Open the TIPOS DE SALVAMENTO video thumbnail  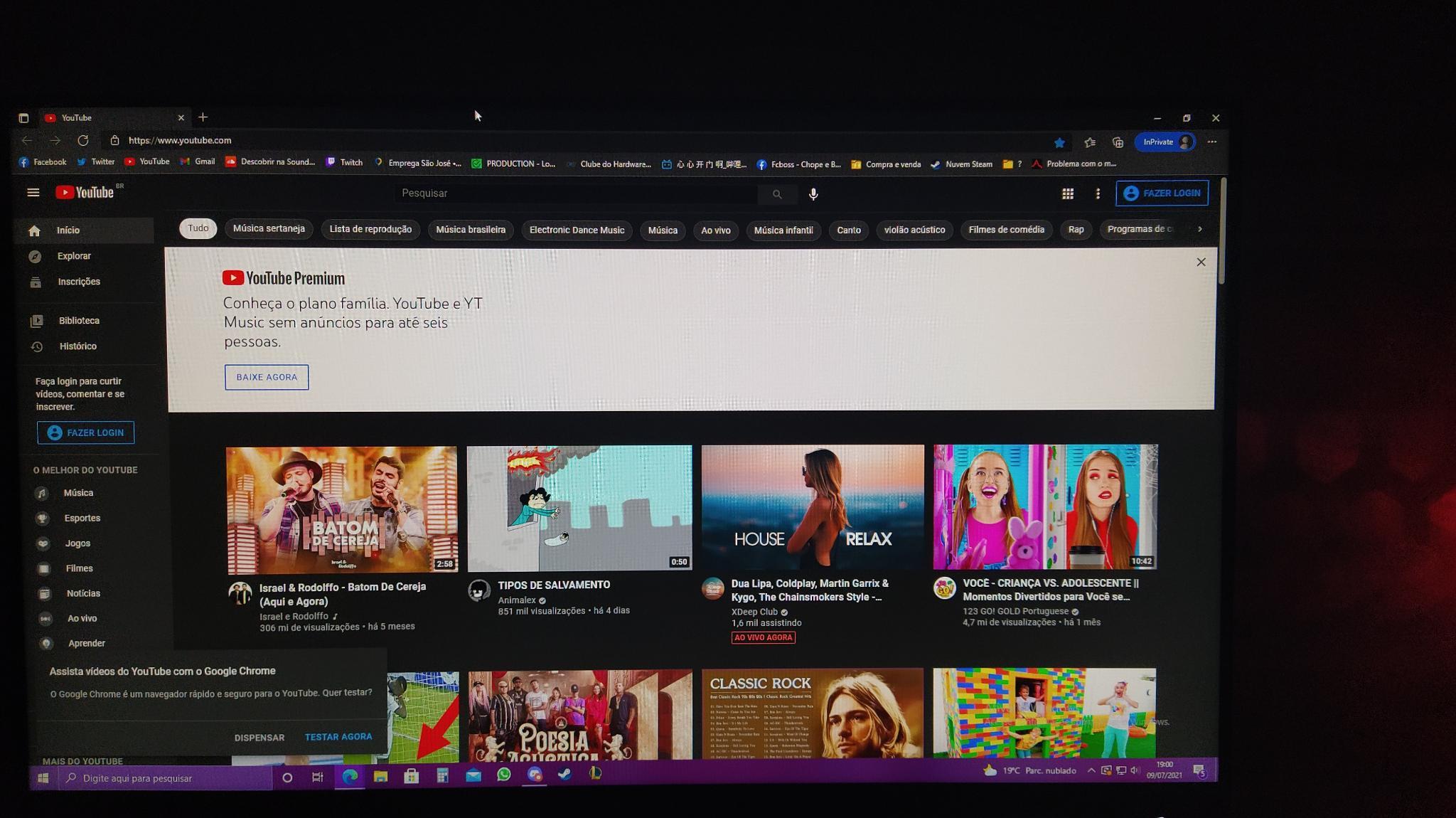(579, 508)
